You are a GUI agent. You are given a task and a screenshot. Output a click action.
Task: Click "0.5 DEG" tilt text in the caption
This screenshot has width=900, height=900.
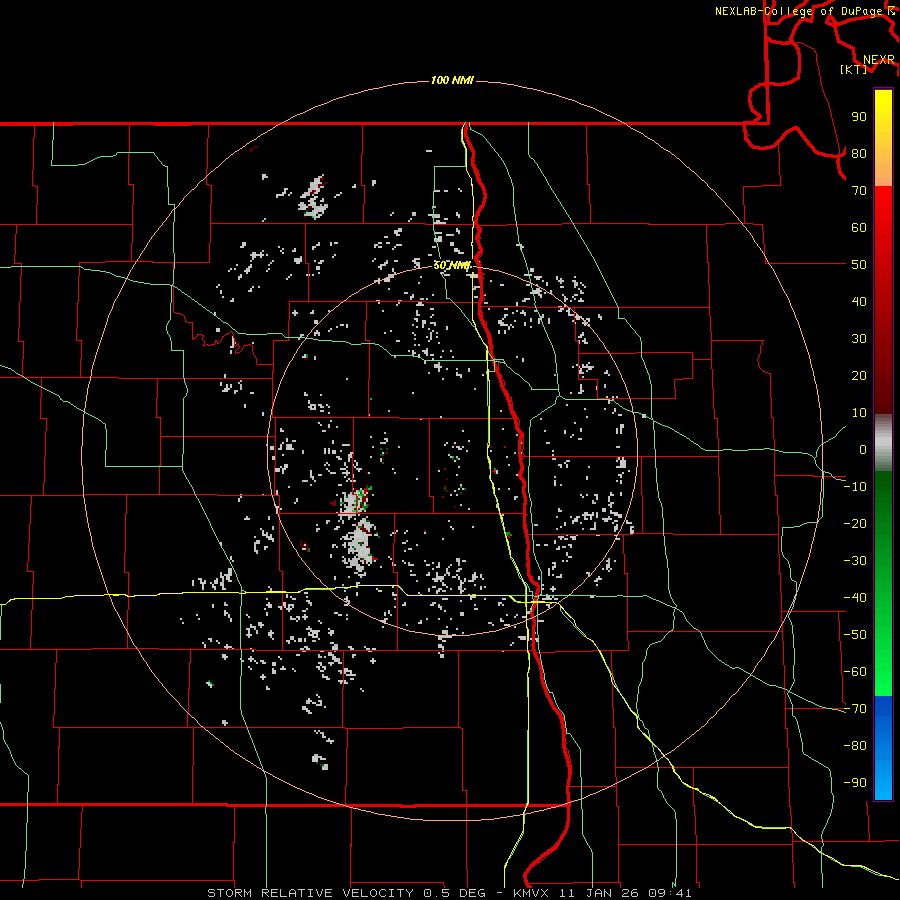[x=455, y=893]
